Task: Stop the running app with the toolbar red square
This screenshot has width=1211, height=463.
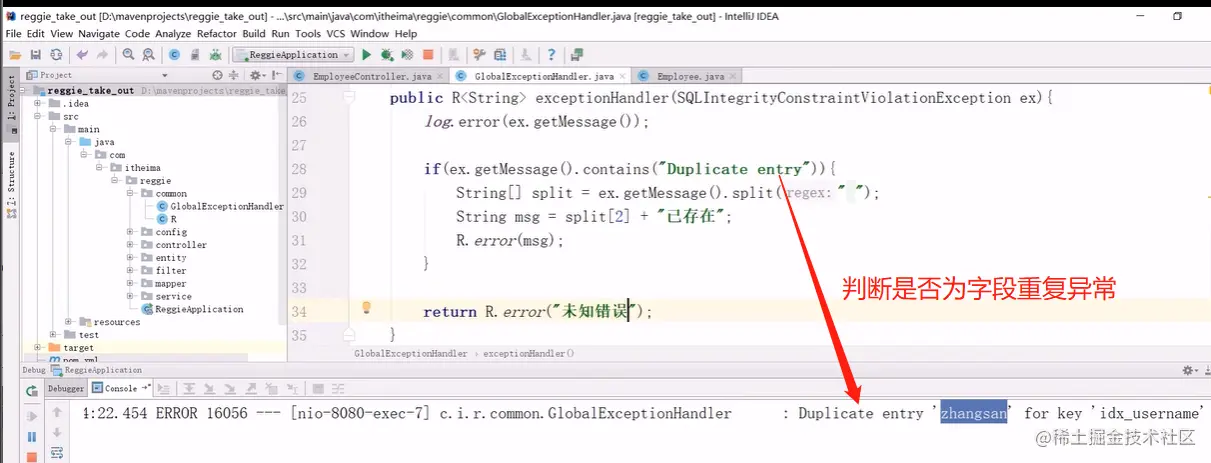Action: (x=428, y=55)
